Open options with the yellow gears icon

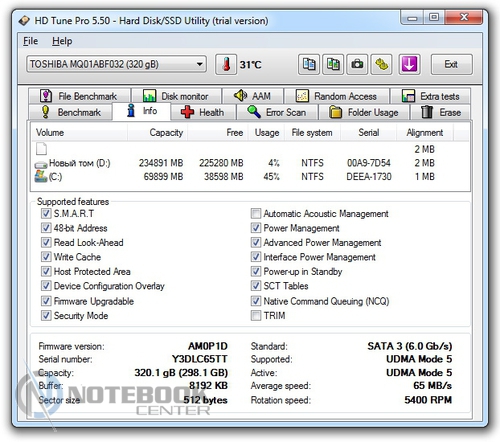[x=381, y=64]
